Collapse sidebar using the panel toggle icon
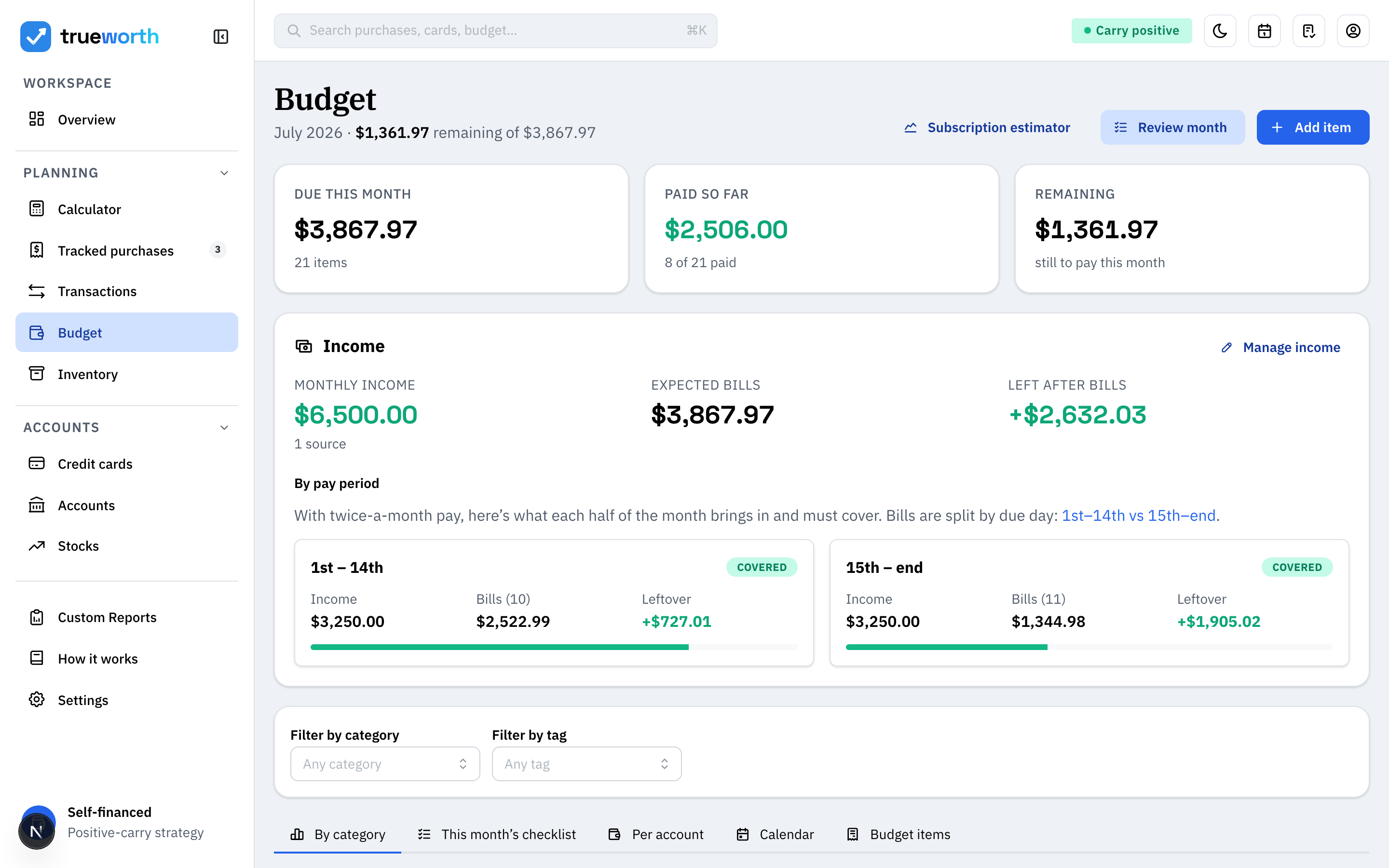Viewport: 1389px width, 868px height. click(220, 37)
